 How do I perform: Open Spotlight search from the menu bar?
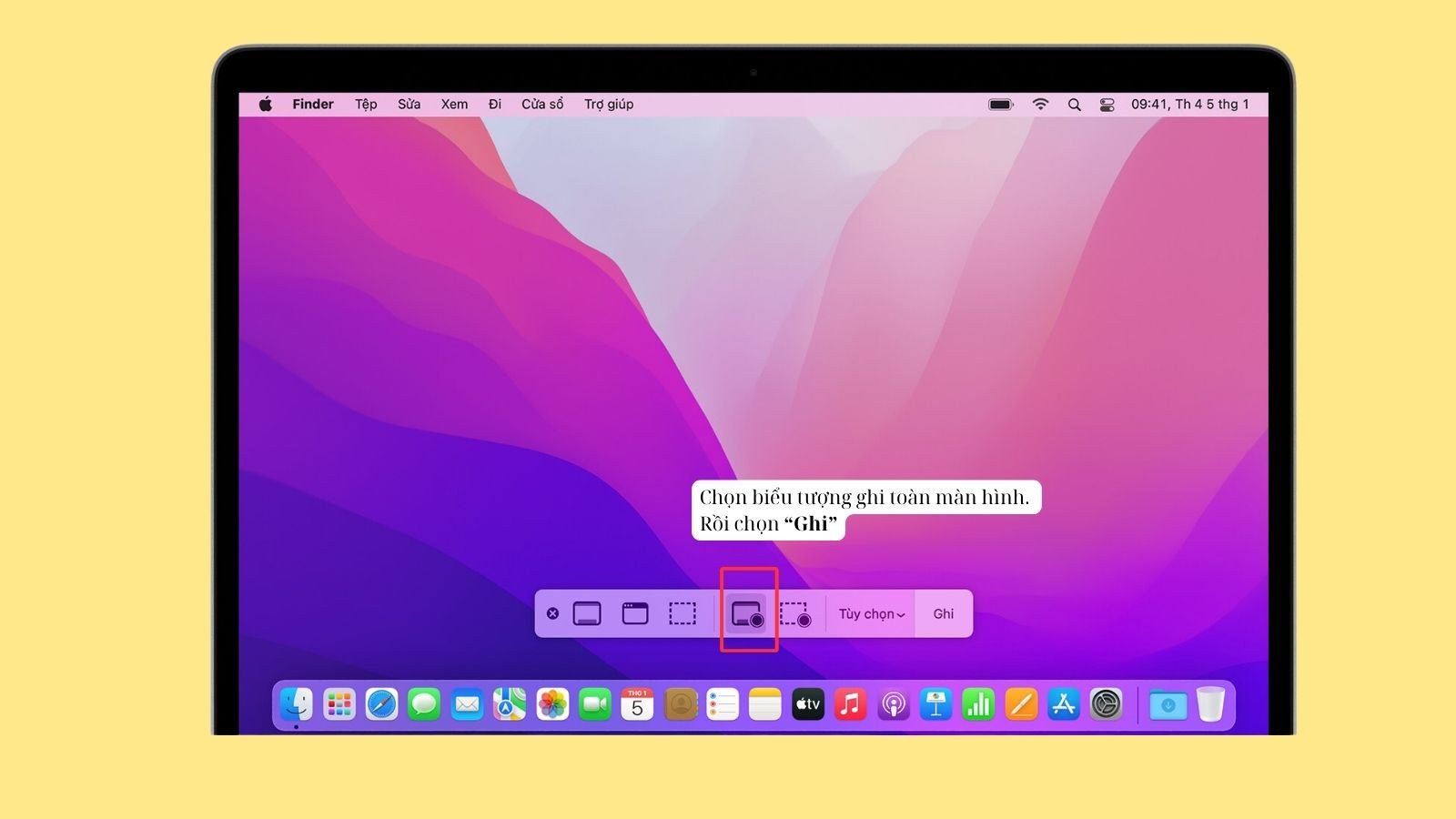click(x=1074, y=105)
